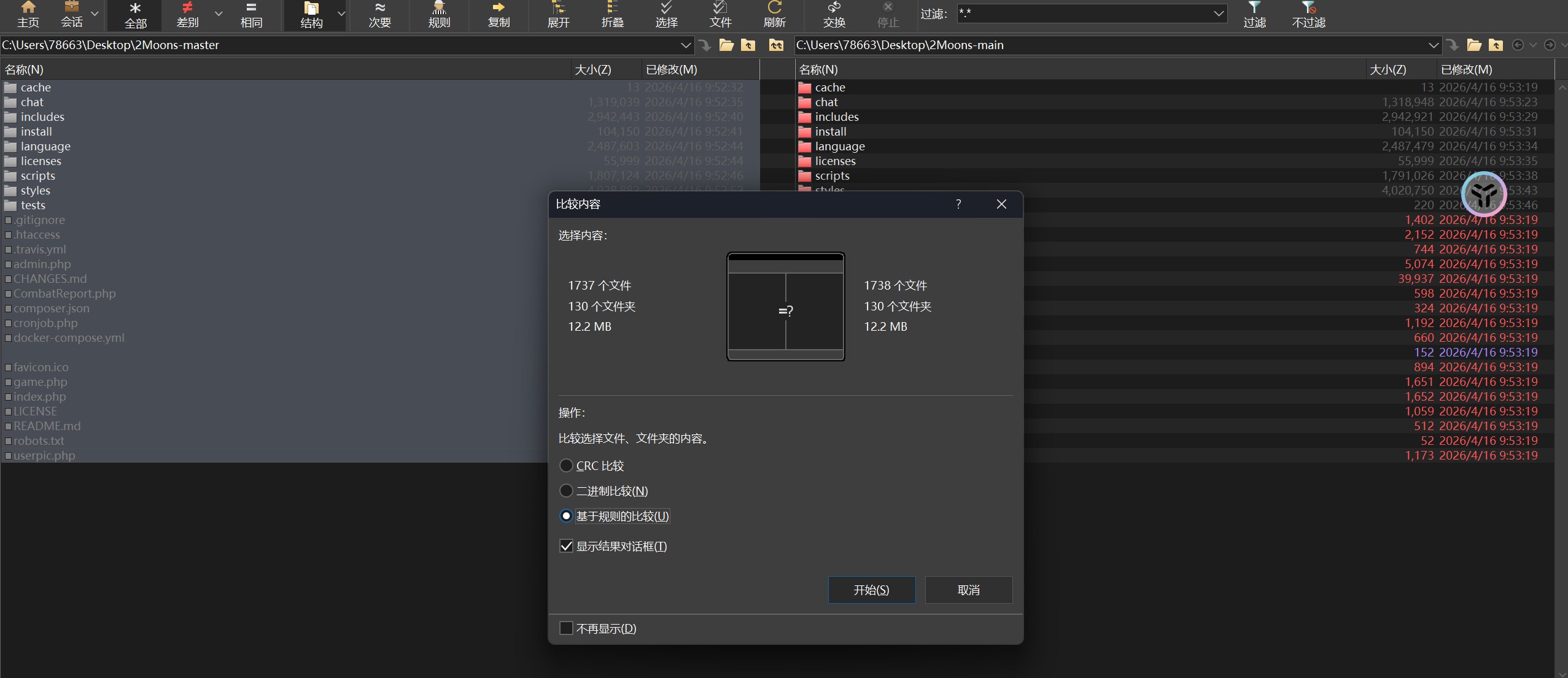
Task: Click the 文件 files toolbar button
Action: click(720, 15)
